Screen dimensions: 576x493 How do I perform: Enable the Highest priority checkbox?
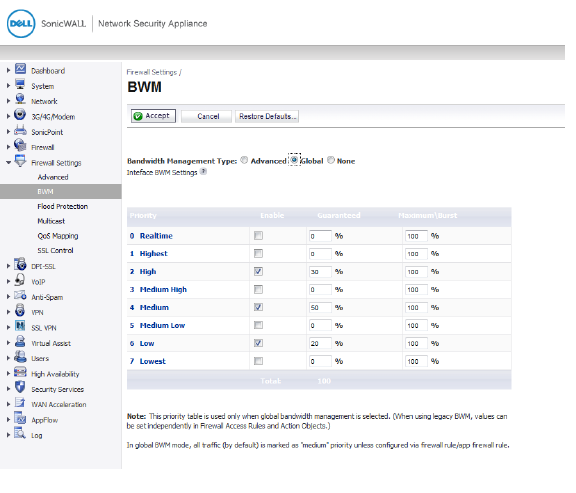click(259, 253)
